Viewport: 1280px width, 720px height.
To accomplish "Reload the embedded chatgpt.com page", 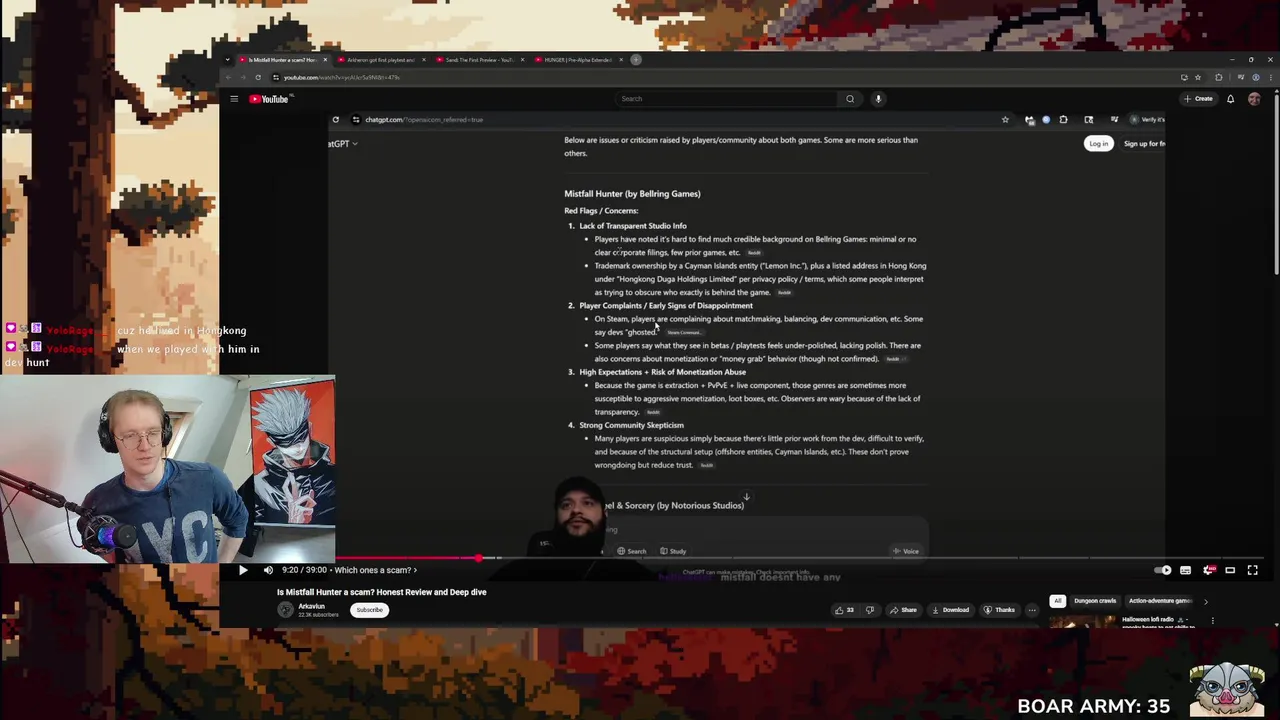I will [336, 120].
